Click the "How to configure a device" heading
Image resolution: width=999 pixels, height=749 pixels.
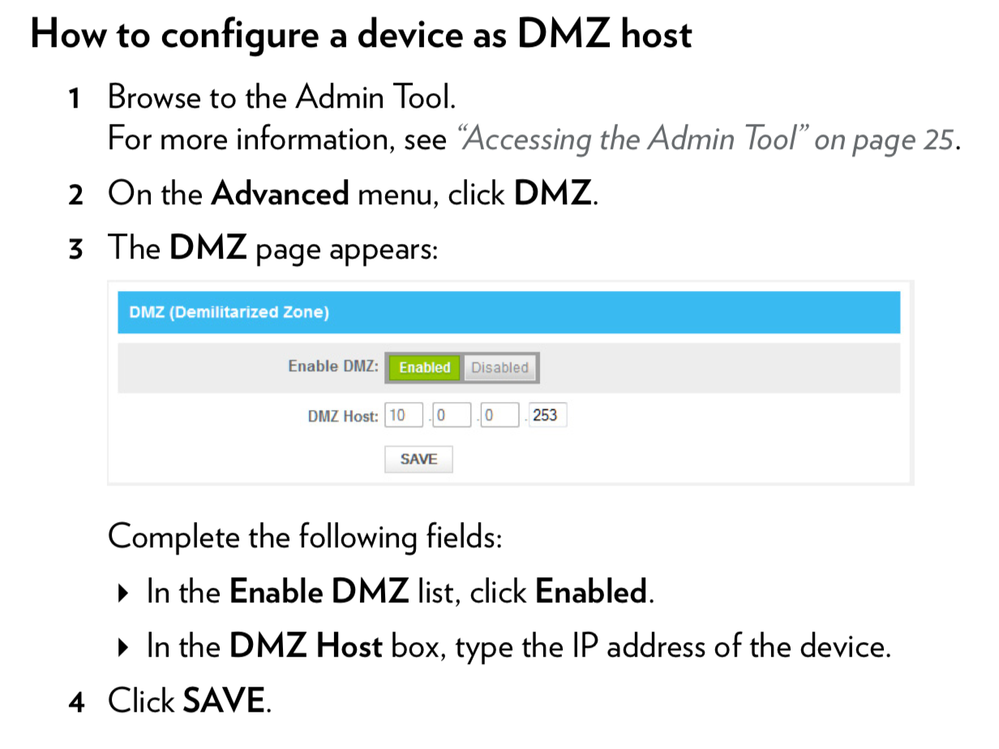click(361, 35)
